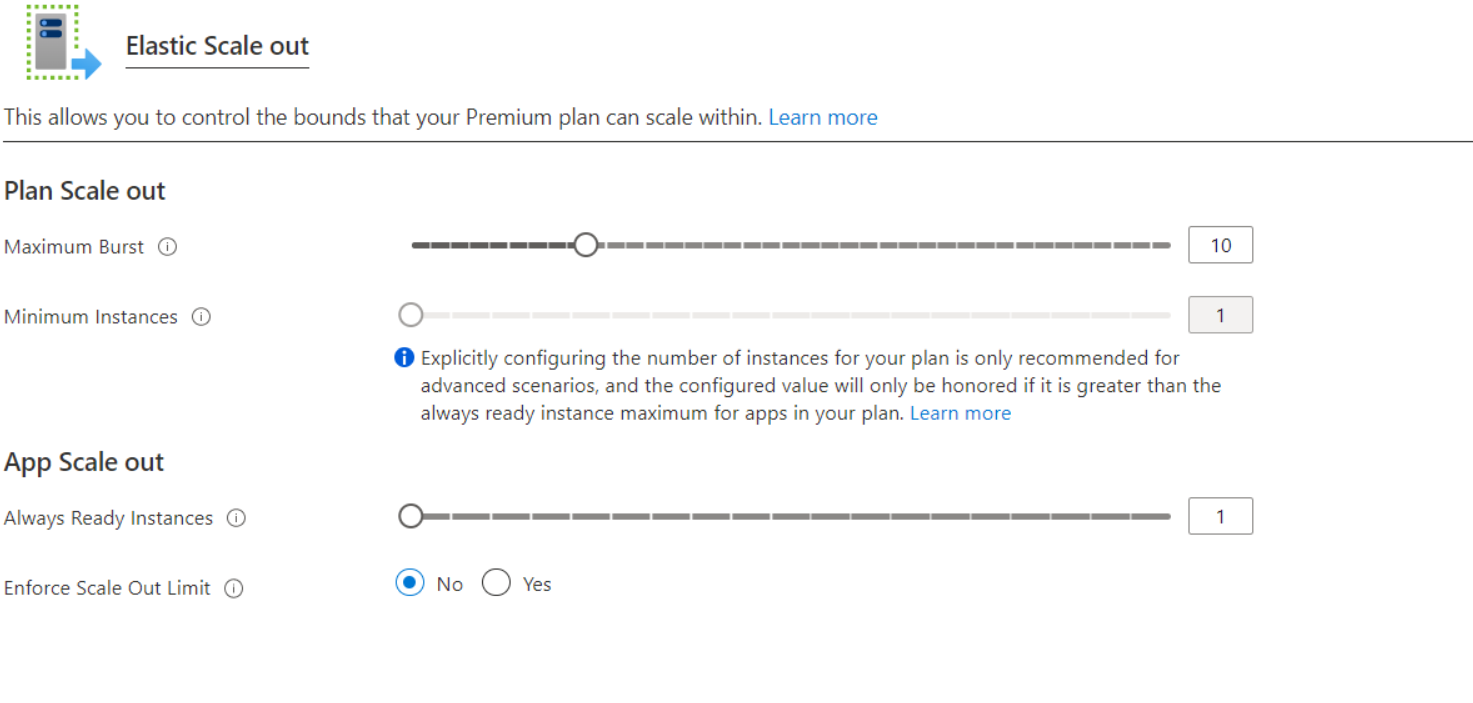Open the Learn more link in the instances advisory note
This screenshot has height=703, width=1473.
click(x=960, y=413)
